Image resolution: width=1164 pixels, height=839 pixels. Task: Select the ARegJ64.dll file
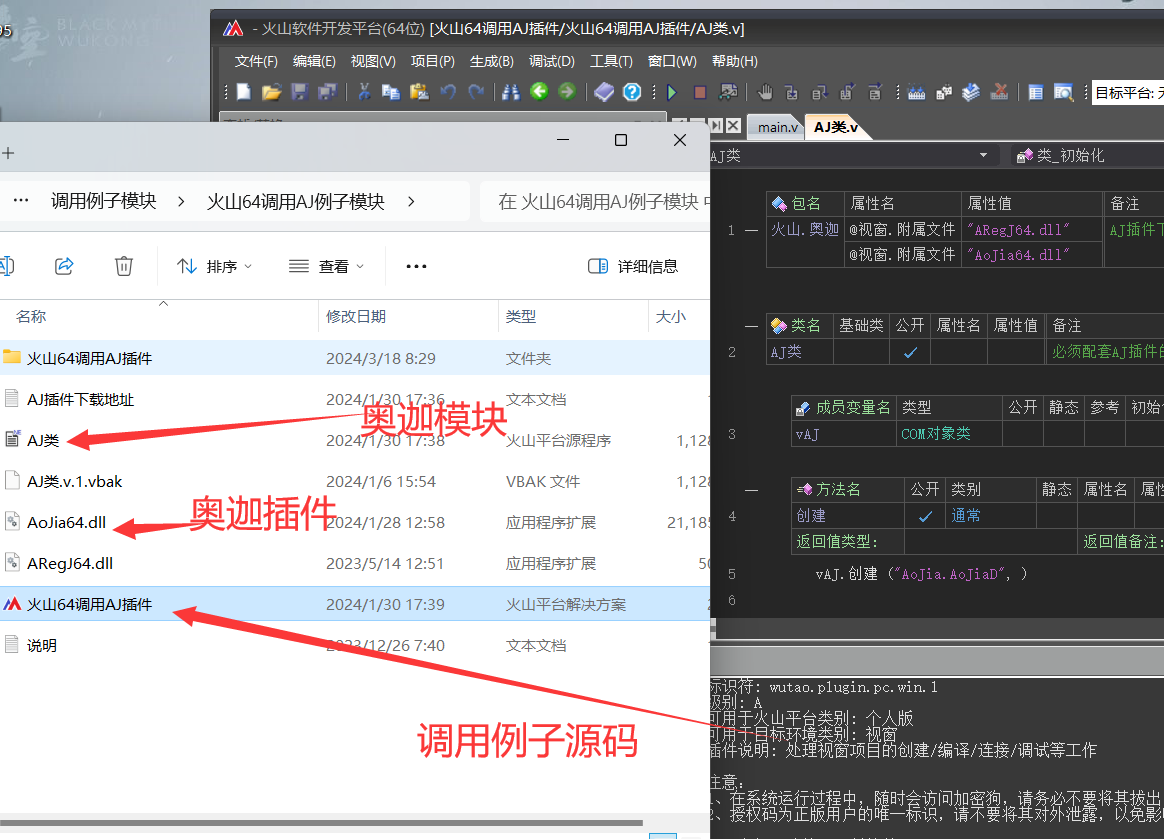pyautogui.click(x=355, y=564)
